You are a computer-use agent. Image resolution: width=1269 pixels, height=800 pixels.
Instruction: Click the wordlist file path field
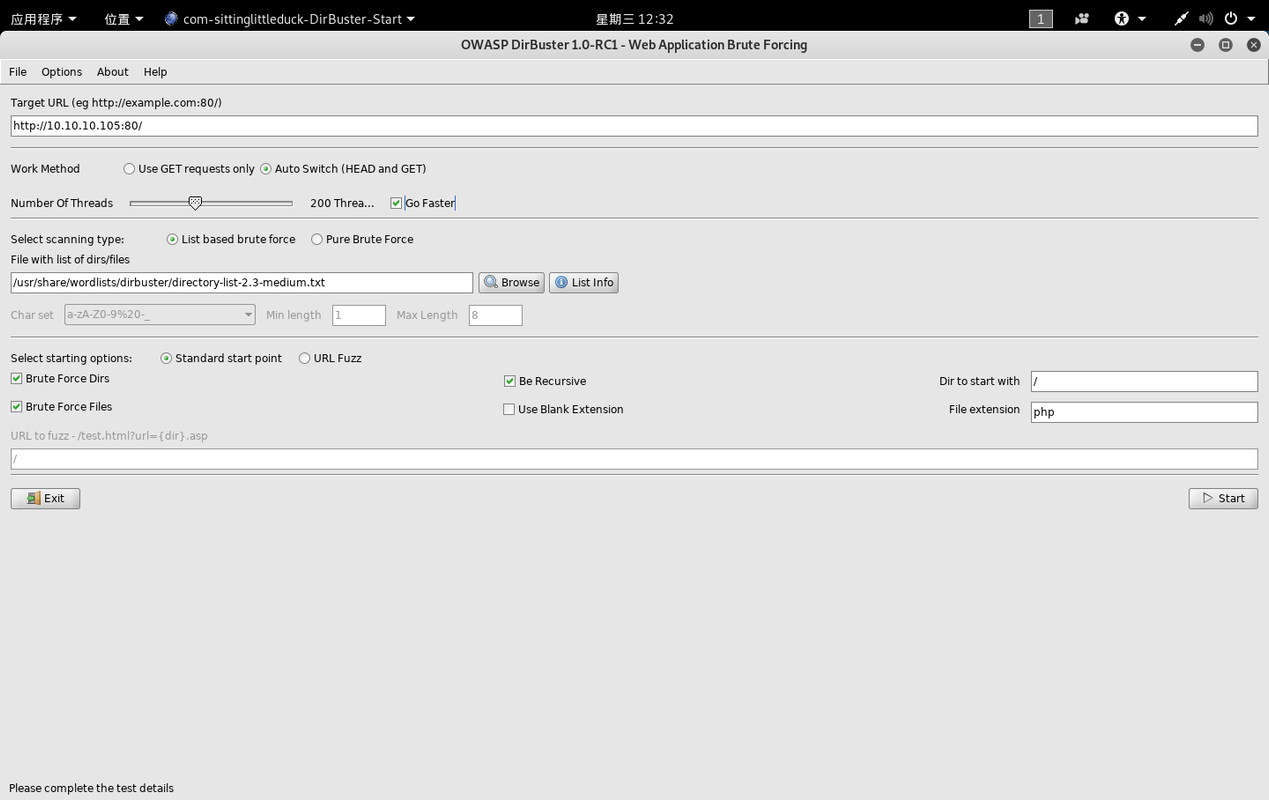pyautogui.click(x=241, y=283)
